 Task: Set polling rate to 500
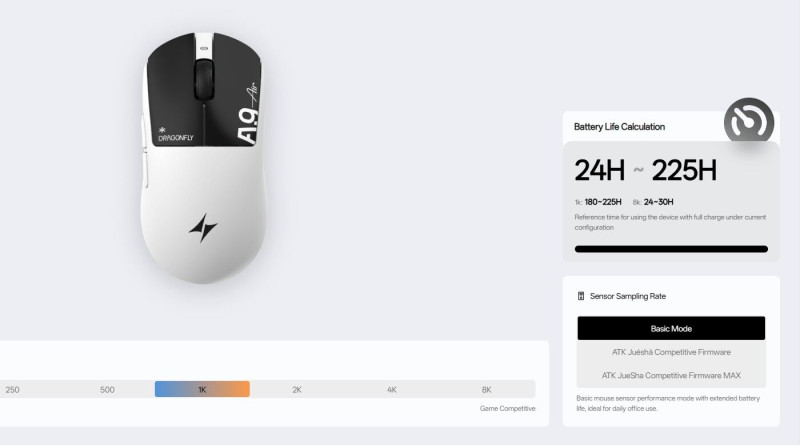pyautogui.click(x=107, y=389)
